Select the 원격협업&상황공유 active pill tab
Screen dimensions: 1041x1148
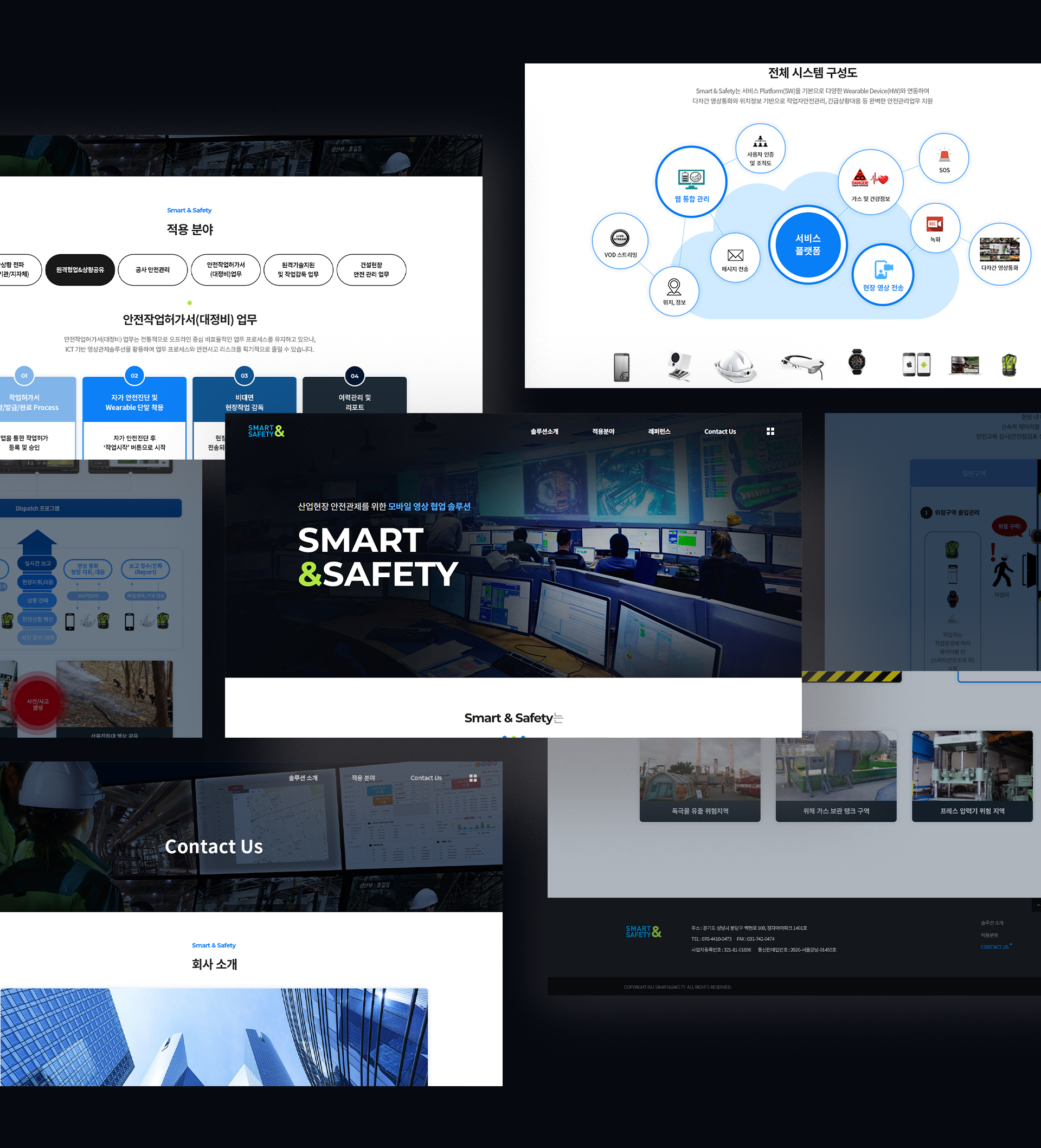pyautogui.click(x=80, y=270)
